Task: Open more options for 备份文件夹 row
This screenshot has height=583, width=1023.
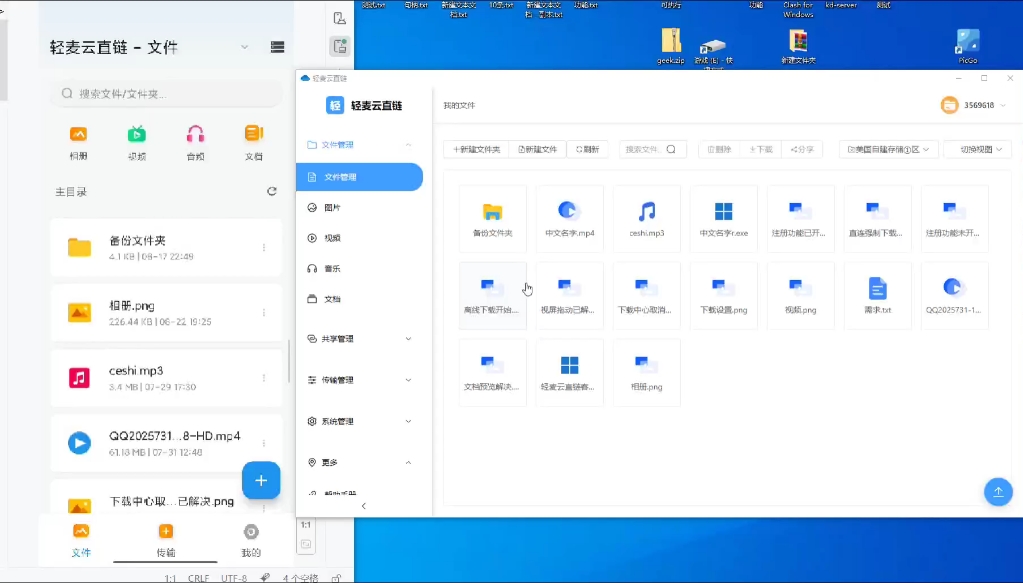Action: tap(264, 248)
